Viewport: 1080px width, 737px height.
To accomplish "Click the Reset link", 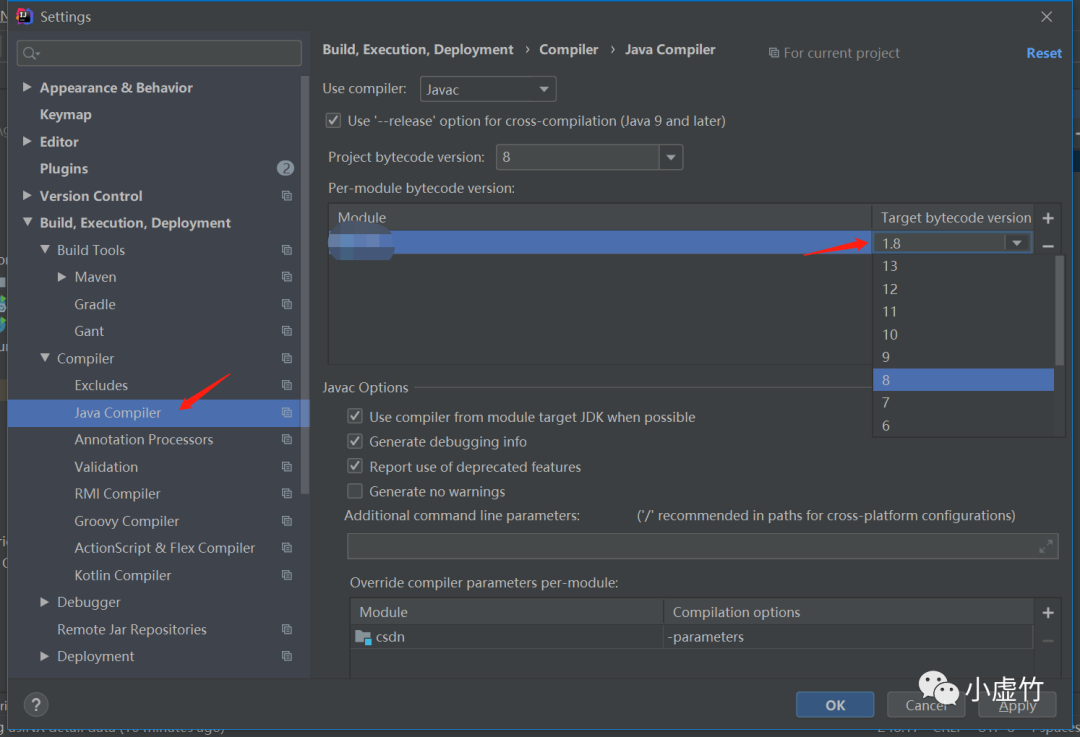I will (1043, 53).
